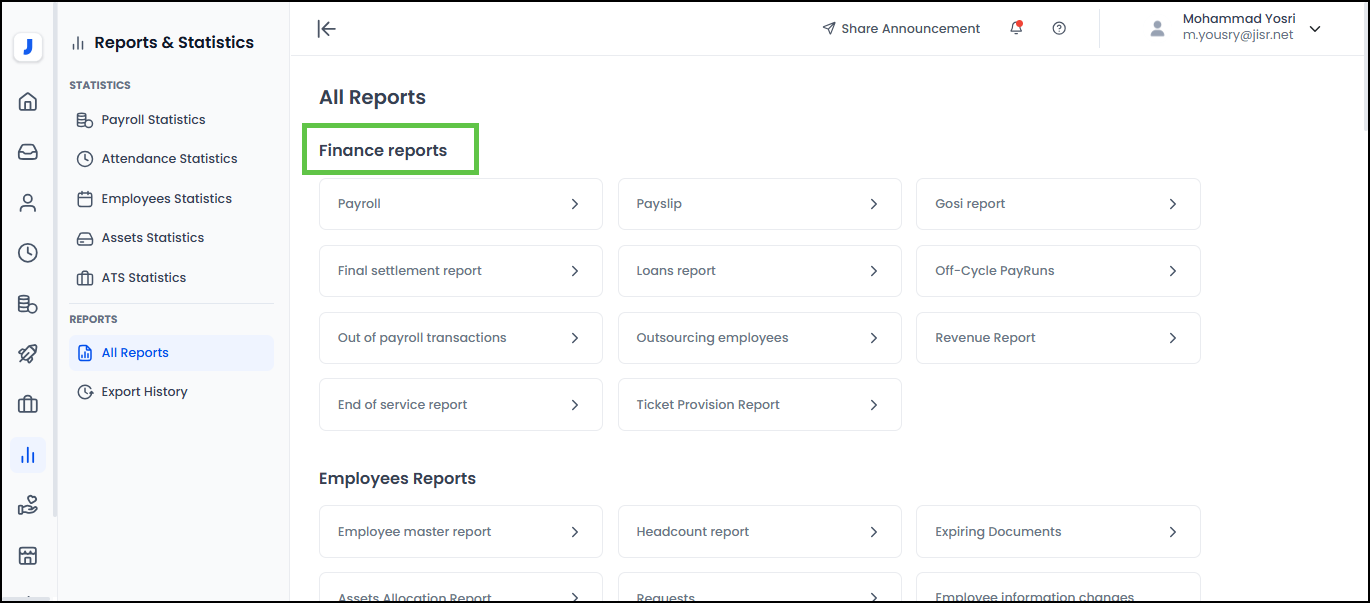Image resolution: width=1370 pixels, height=603 pixels.
Task: Open the Headcount report card
Action: pyautogui.click(x=759, y=532)
